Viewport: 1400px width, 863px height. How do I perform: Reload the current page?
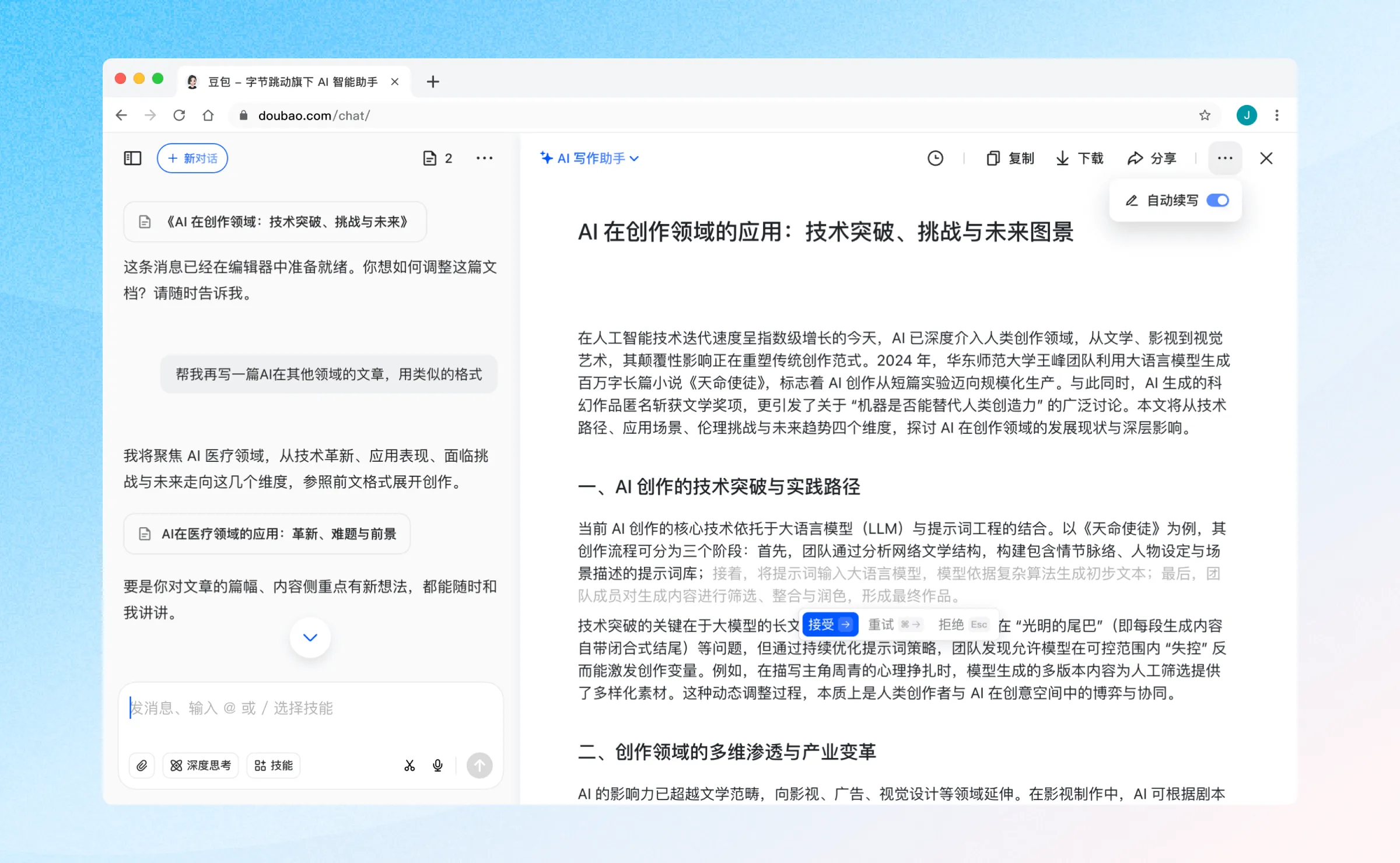179,115
